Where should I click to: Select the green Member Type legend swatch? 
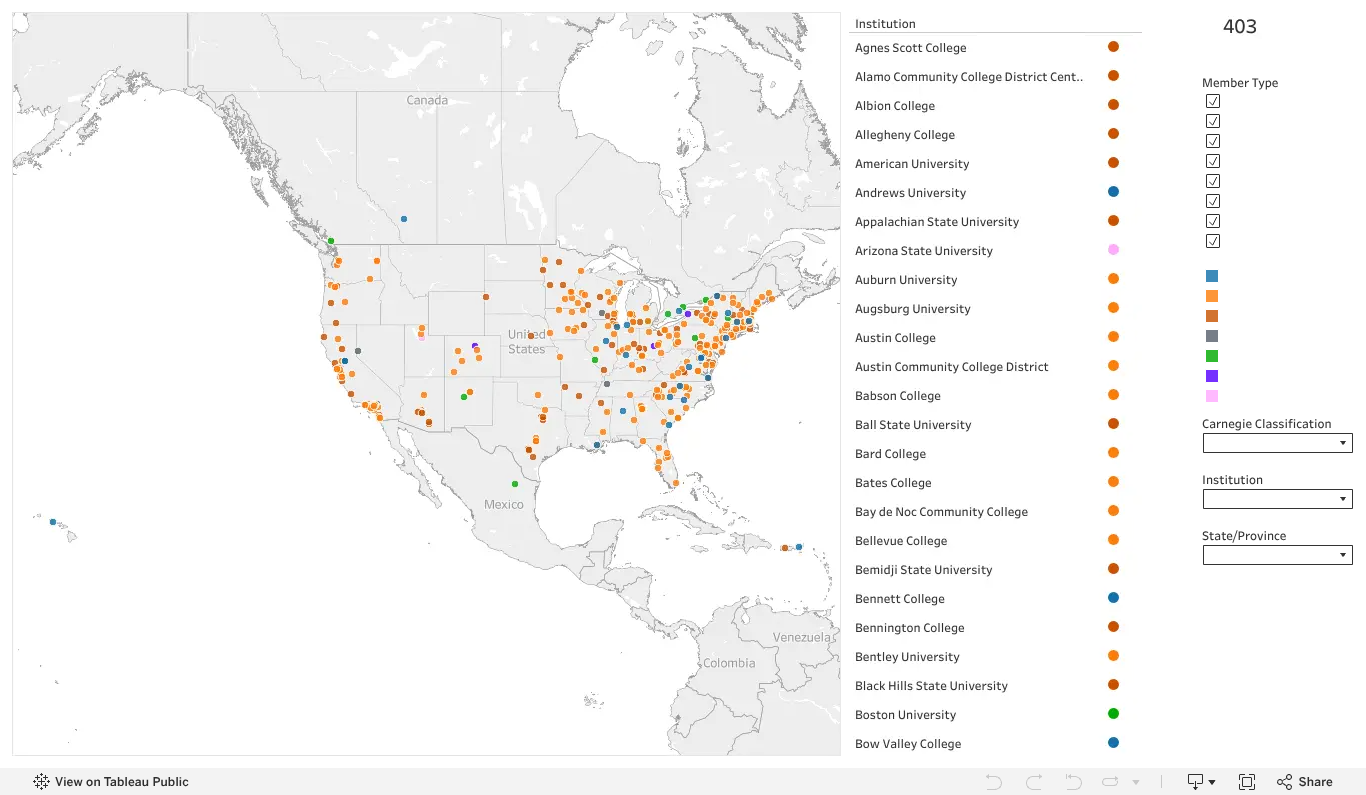tap(1212, 356)
